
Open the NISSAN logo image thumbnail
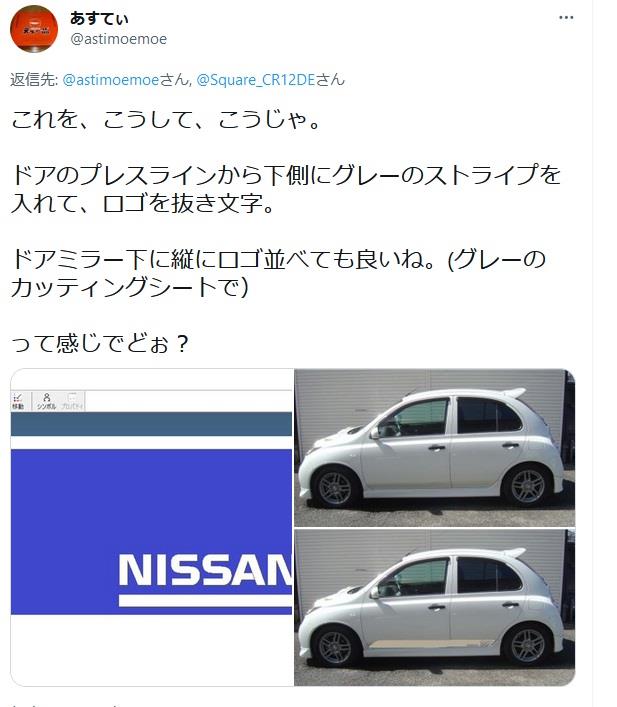[x=152, y=527]
